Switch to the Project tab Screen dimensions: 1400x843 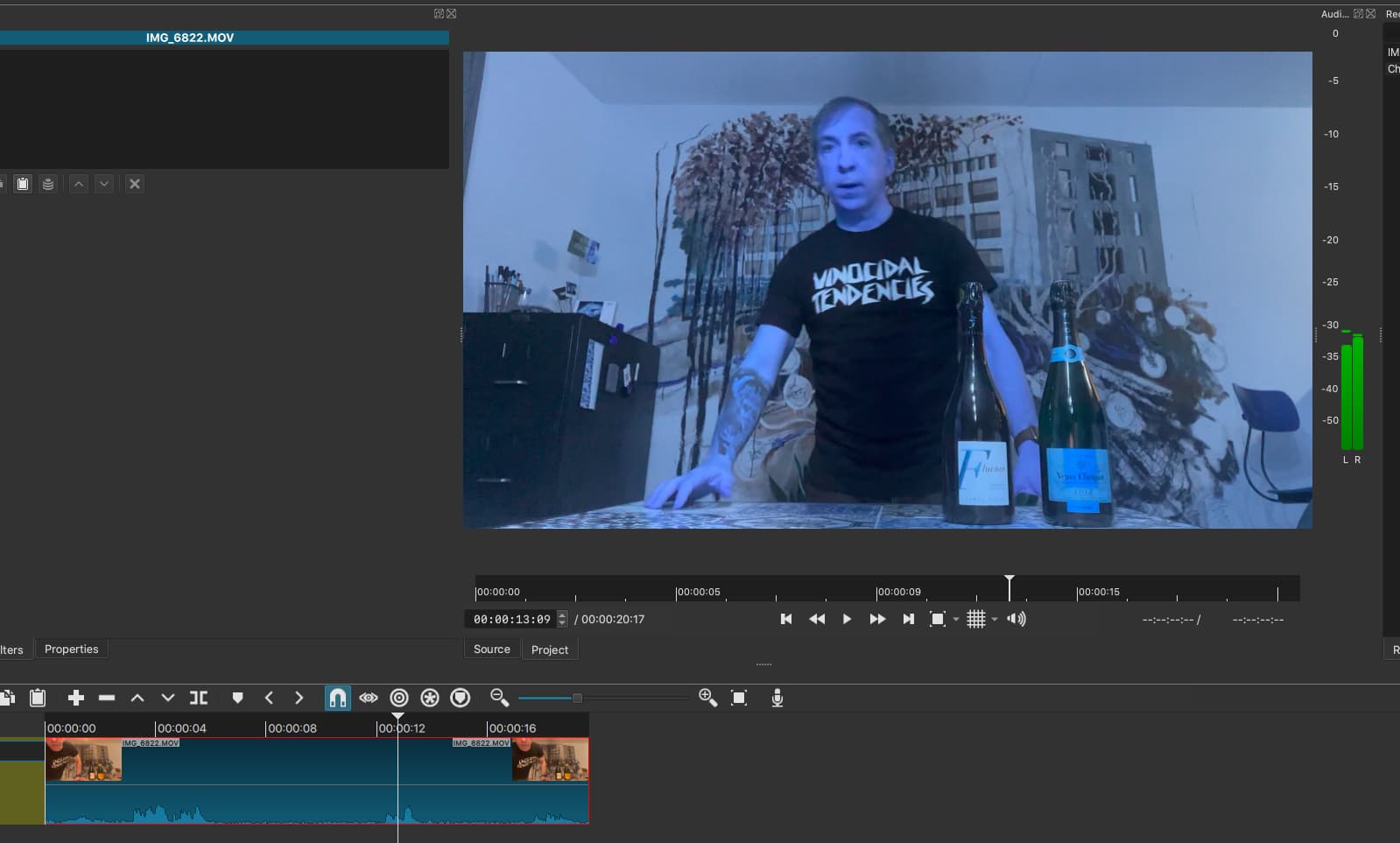(550, 650)
